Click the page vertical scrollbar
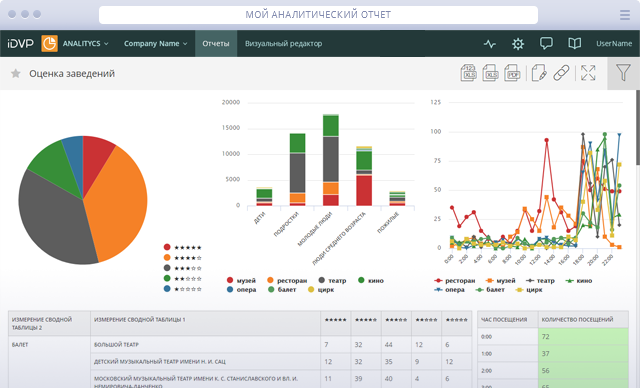Viewport: 640px width, 388px height. coord(638,127)
